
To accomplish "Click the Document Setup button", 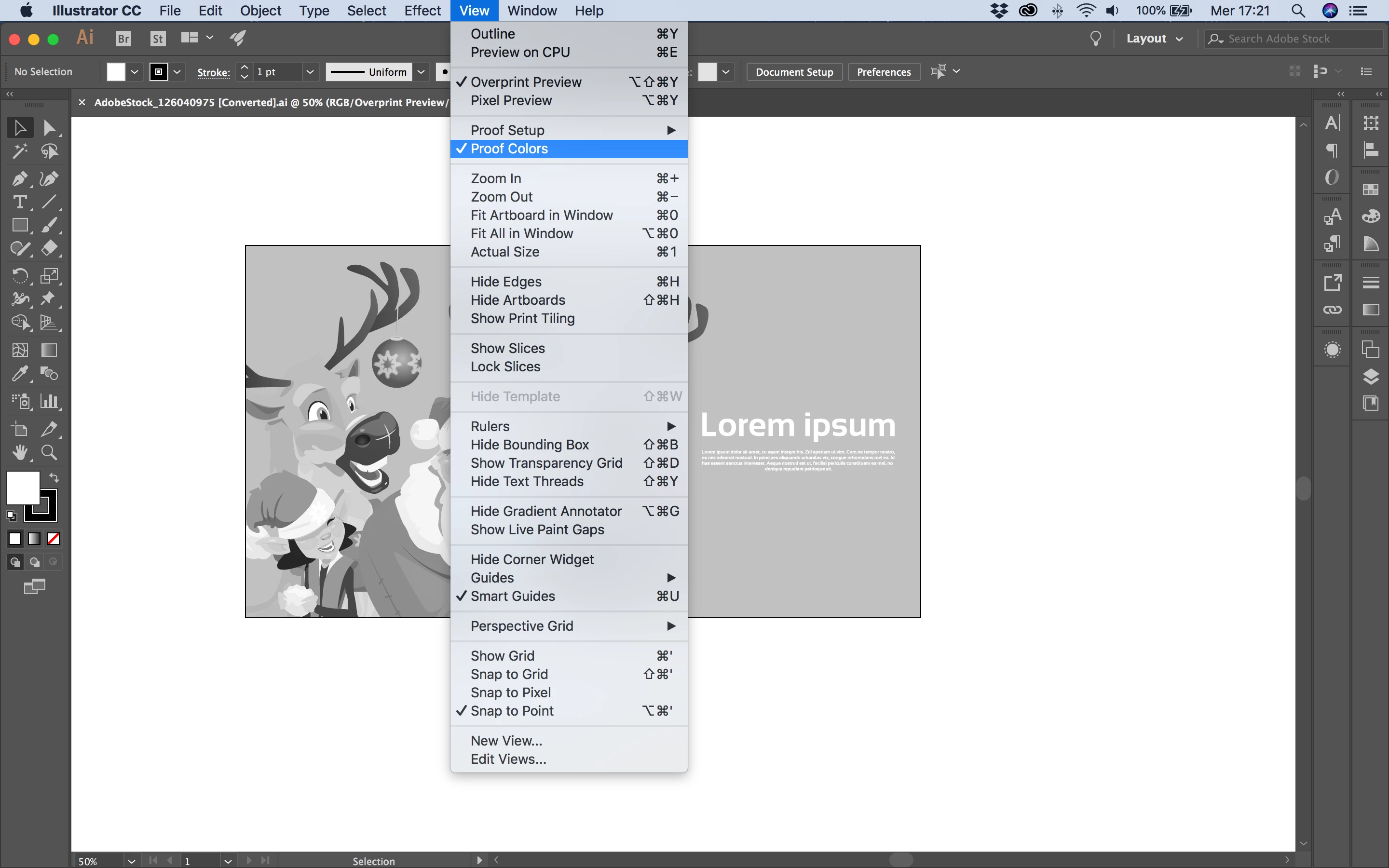I will (794, 72).
